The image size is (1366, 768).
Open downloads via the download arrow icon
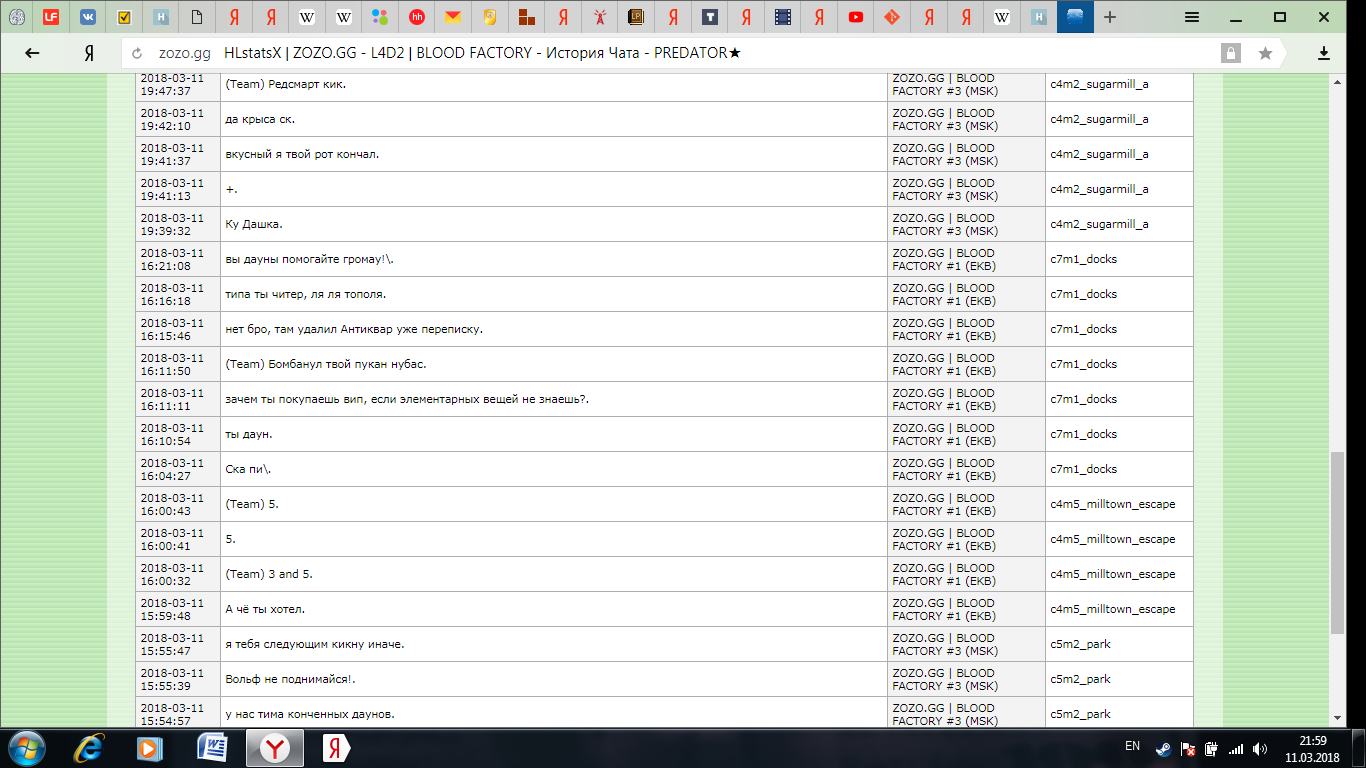[1324, 53]
